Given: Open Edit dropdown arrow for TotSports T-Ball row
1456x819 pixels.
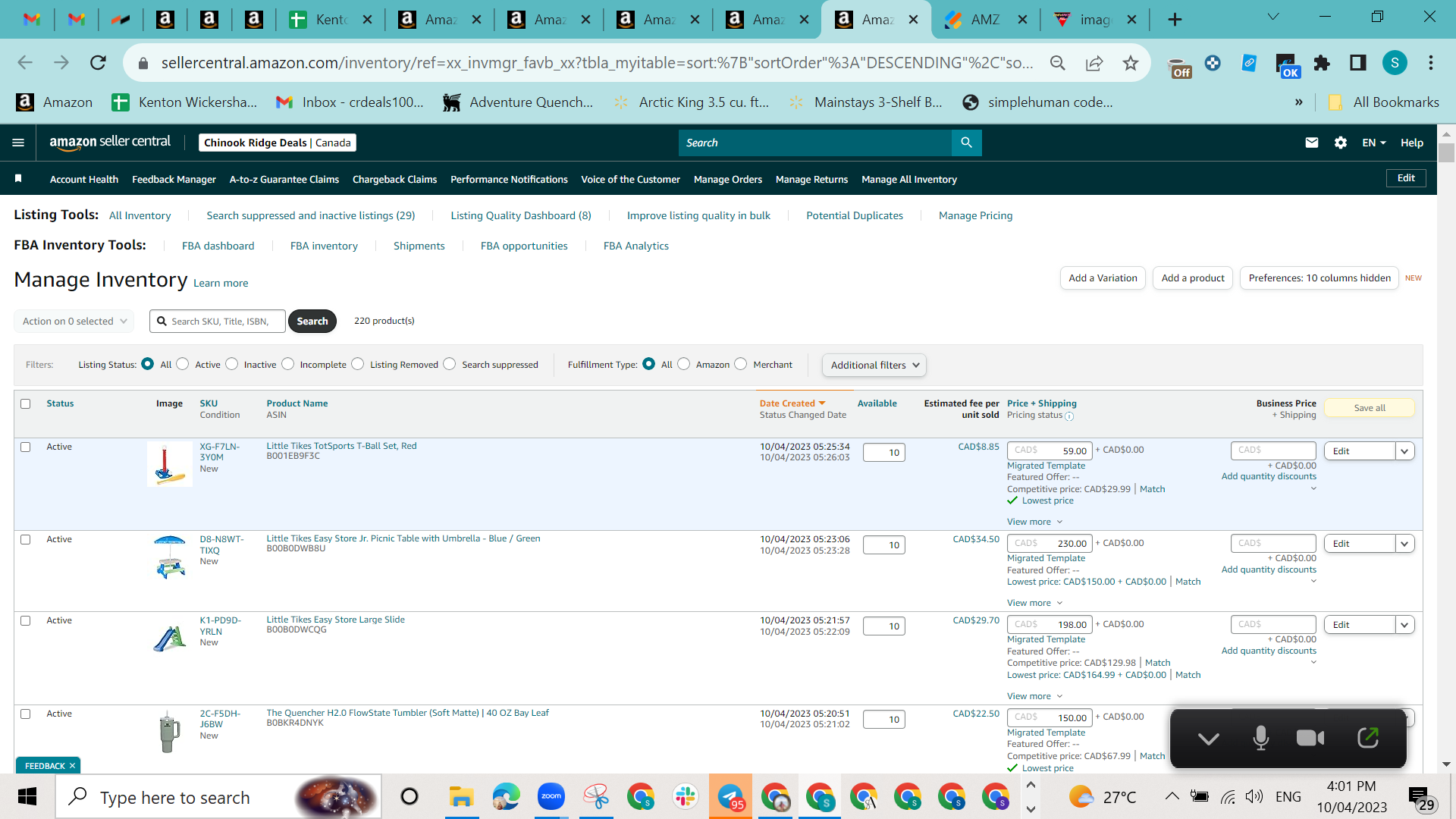Looking at the screenshot, I should point(1404,451).
